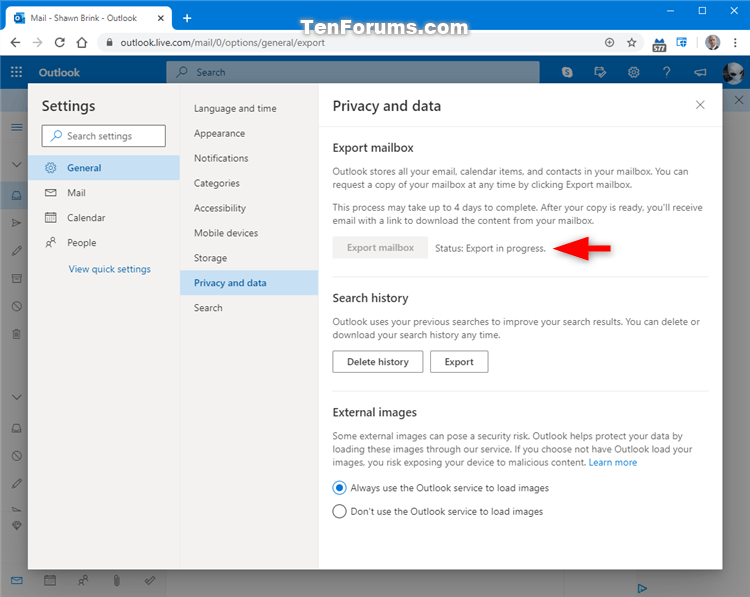
Task: Open Help question mark icon
Action: pos(666,72)
